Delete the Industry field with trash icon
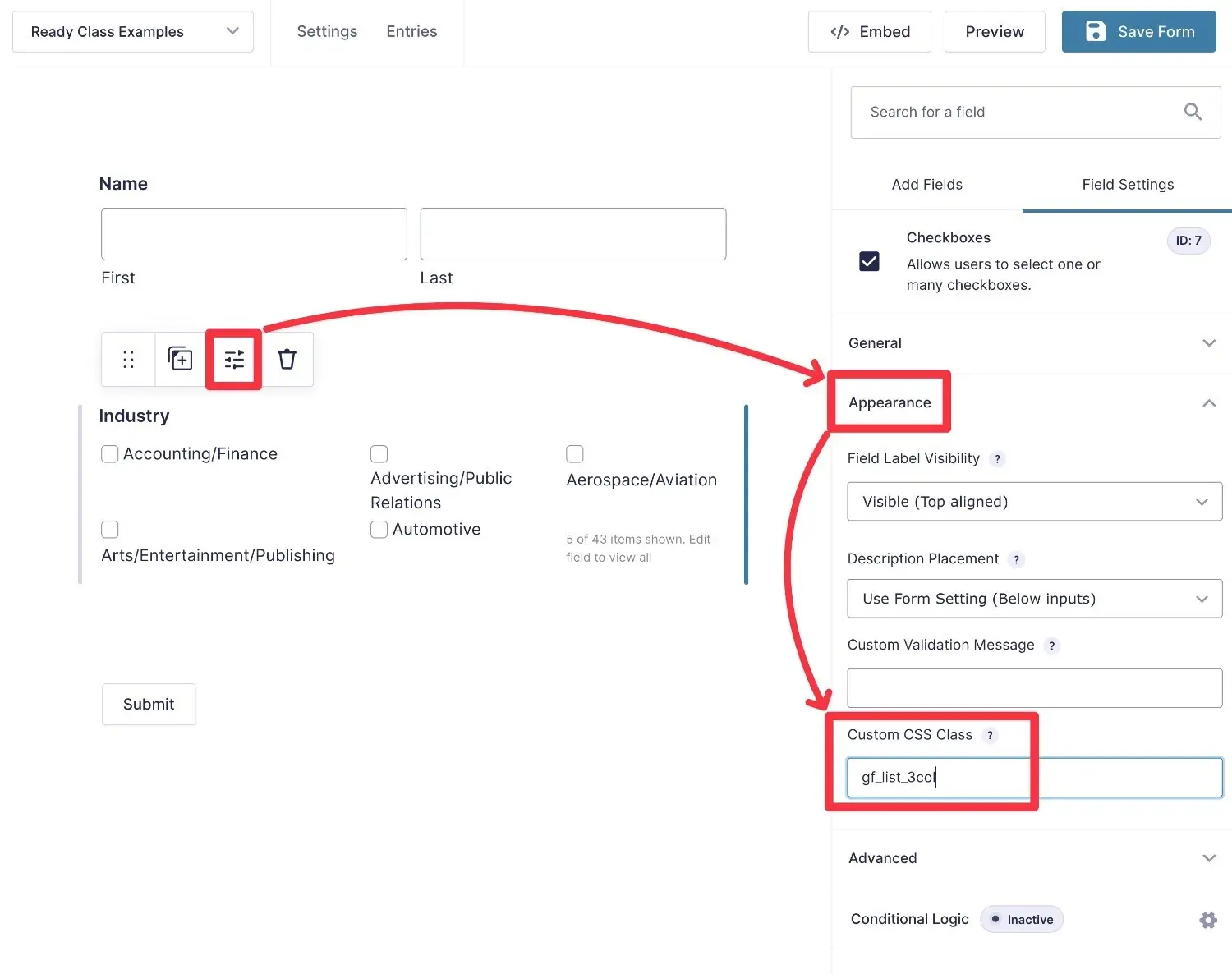Image resolution: width=1232 pixels, height=974 pixels. [x=287, y=359]
